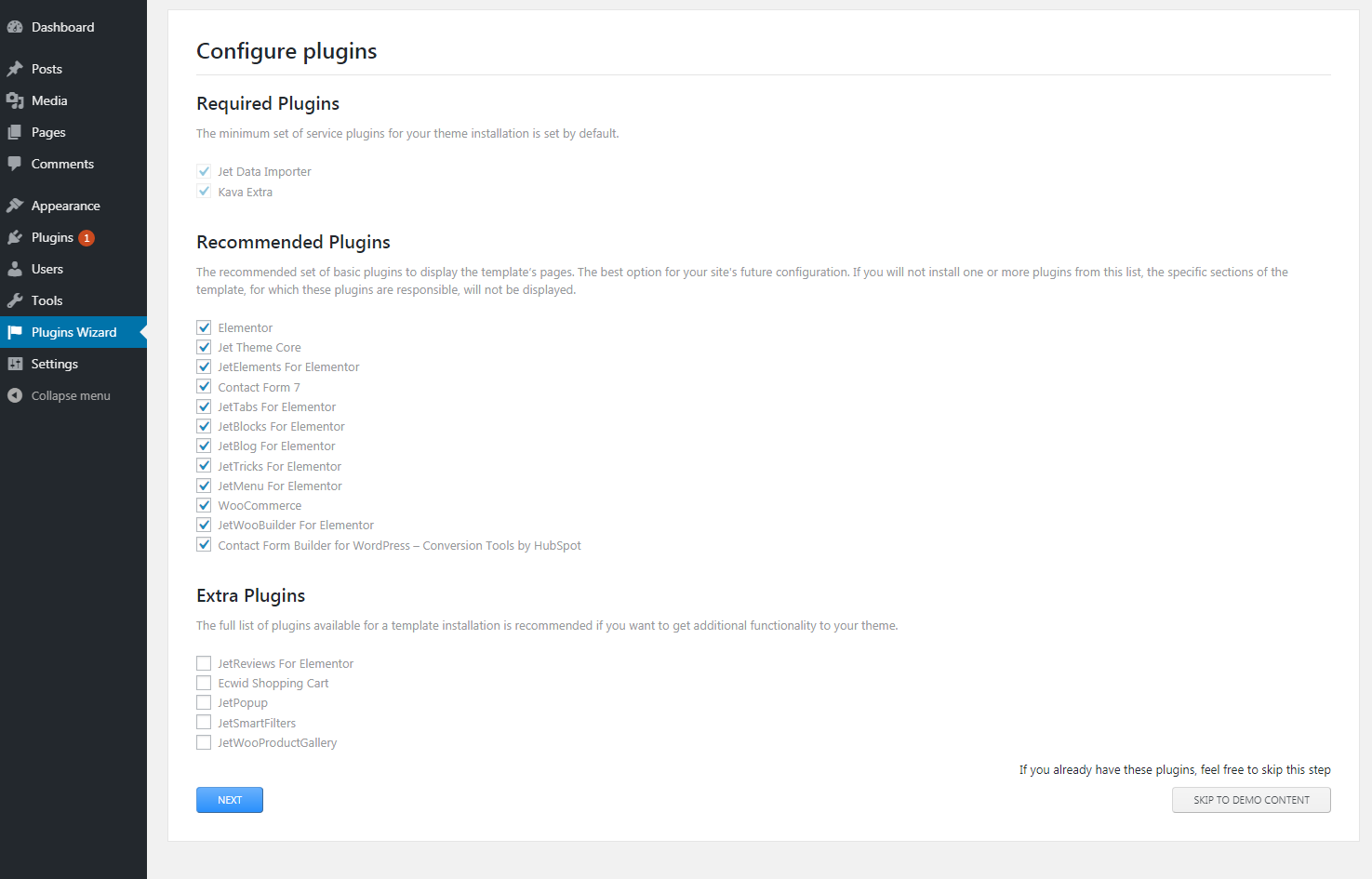Open the Plugins menu item
This screenshot has height=879, width=1372.
(52, 237)
